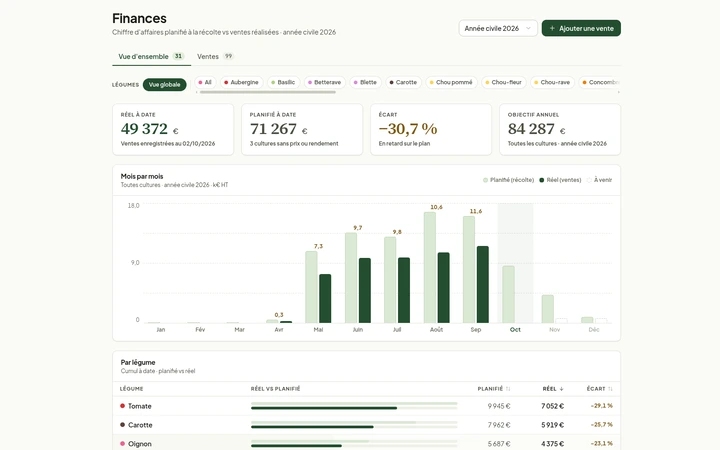Click the Mai real sales bar

coord(325,298)
